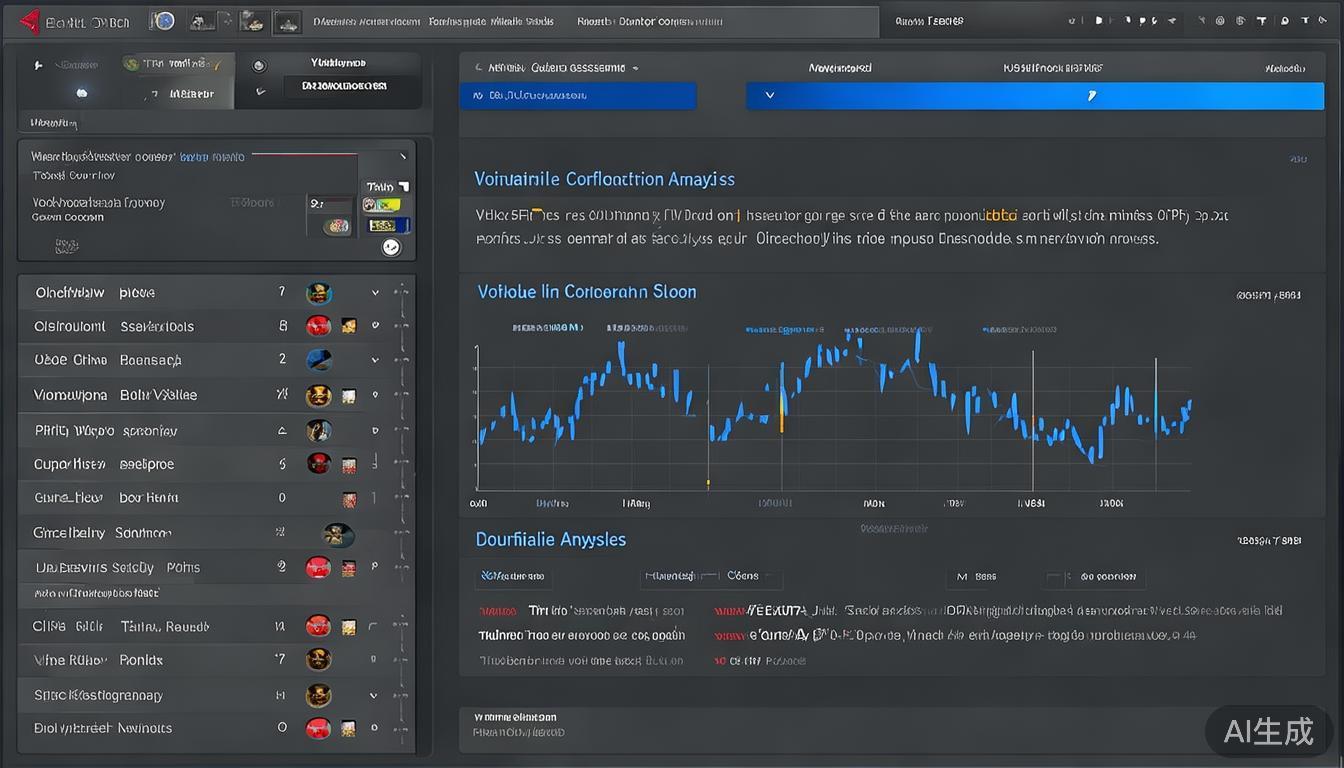Click the red arrow app logo
The height and width of the screenshot is (768, 1344).
pyautogui.click(x=29, y=21)
